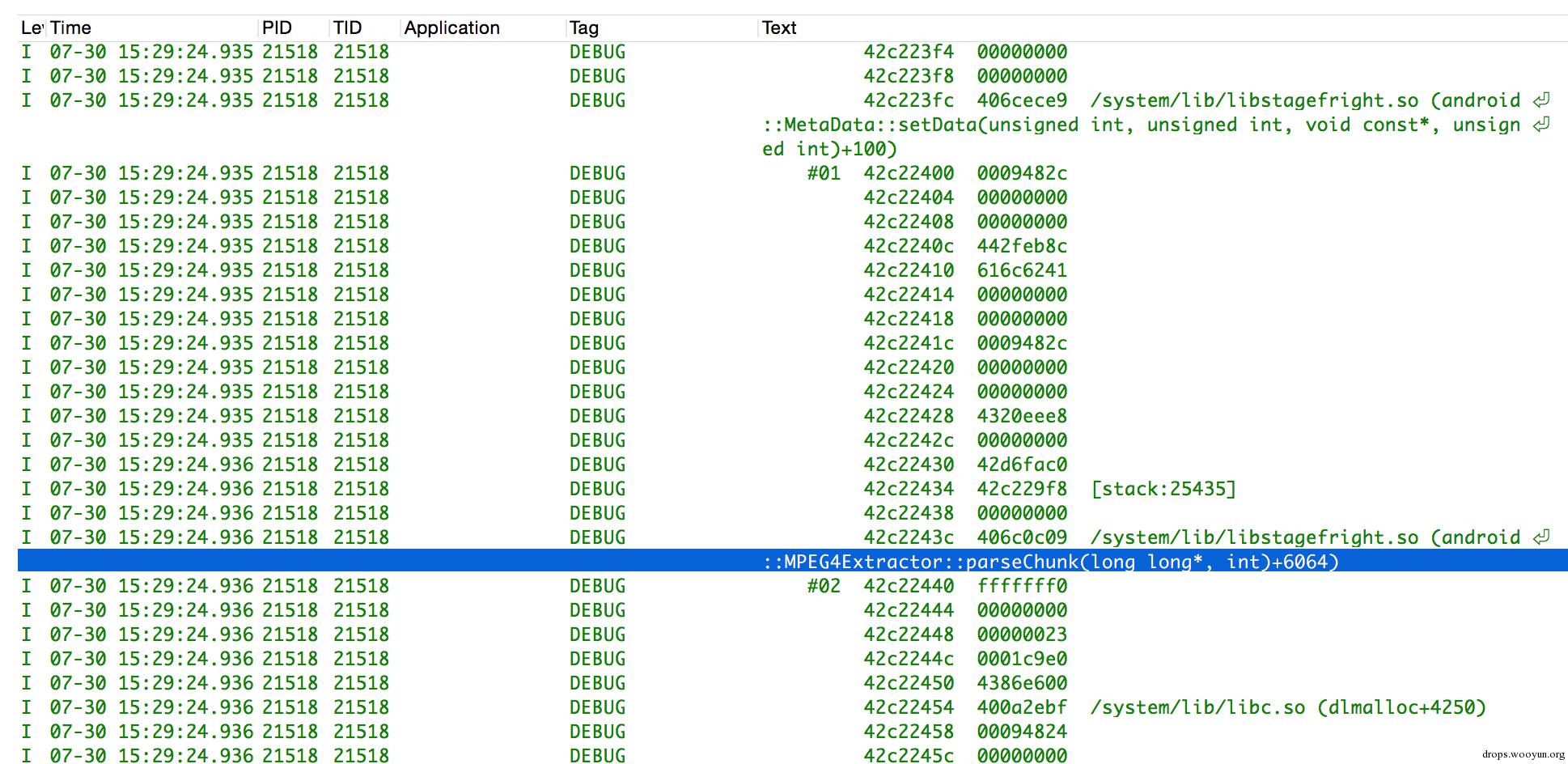Click the Time column header
Screen dimensions: 1568x764
[70, 28]
